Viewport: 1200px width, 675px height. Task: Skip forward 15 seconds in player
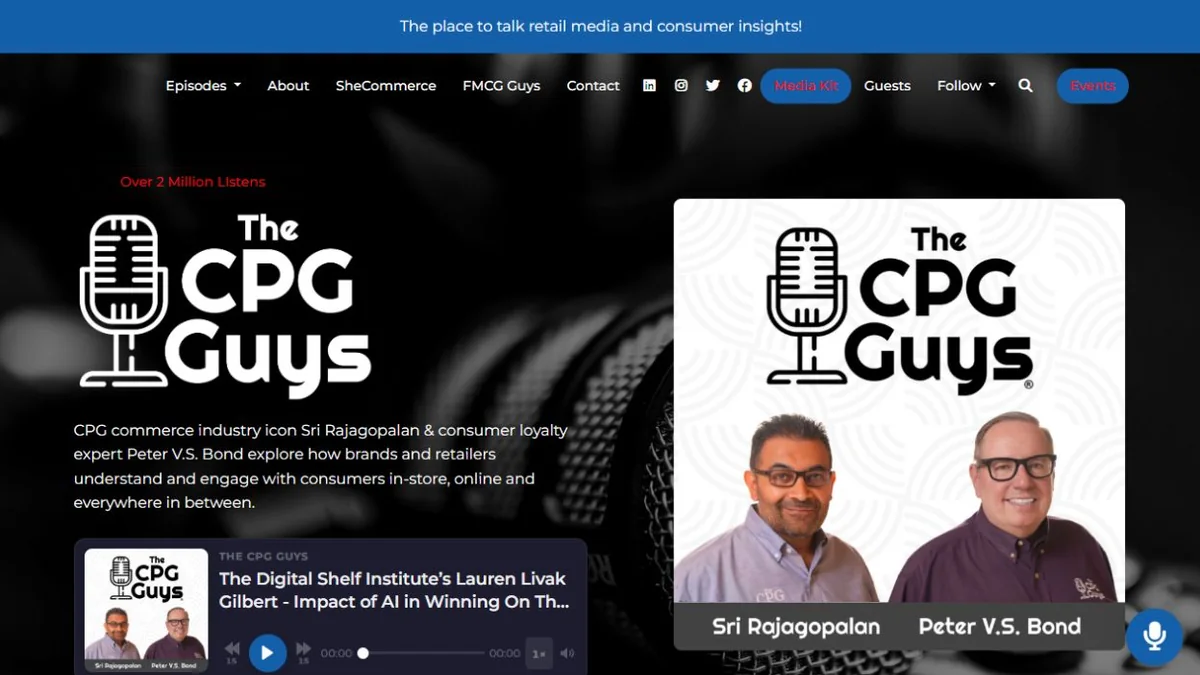(303, 651)
